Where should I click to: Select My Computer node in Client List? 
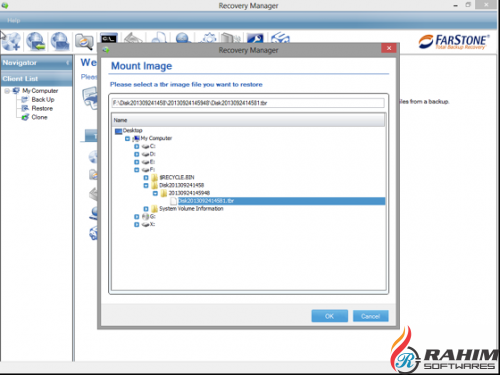[x=40, y=91]
